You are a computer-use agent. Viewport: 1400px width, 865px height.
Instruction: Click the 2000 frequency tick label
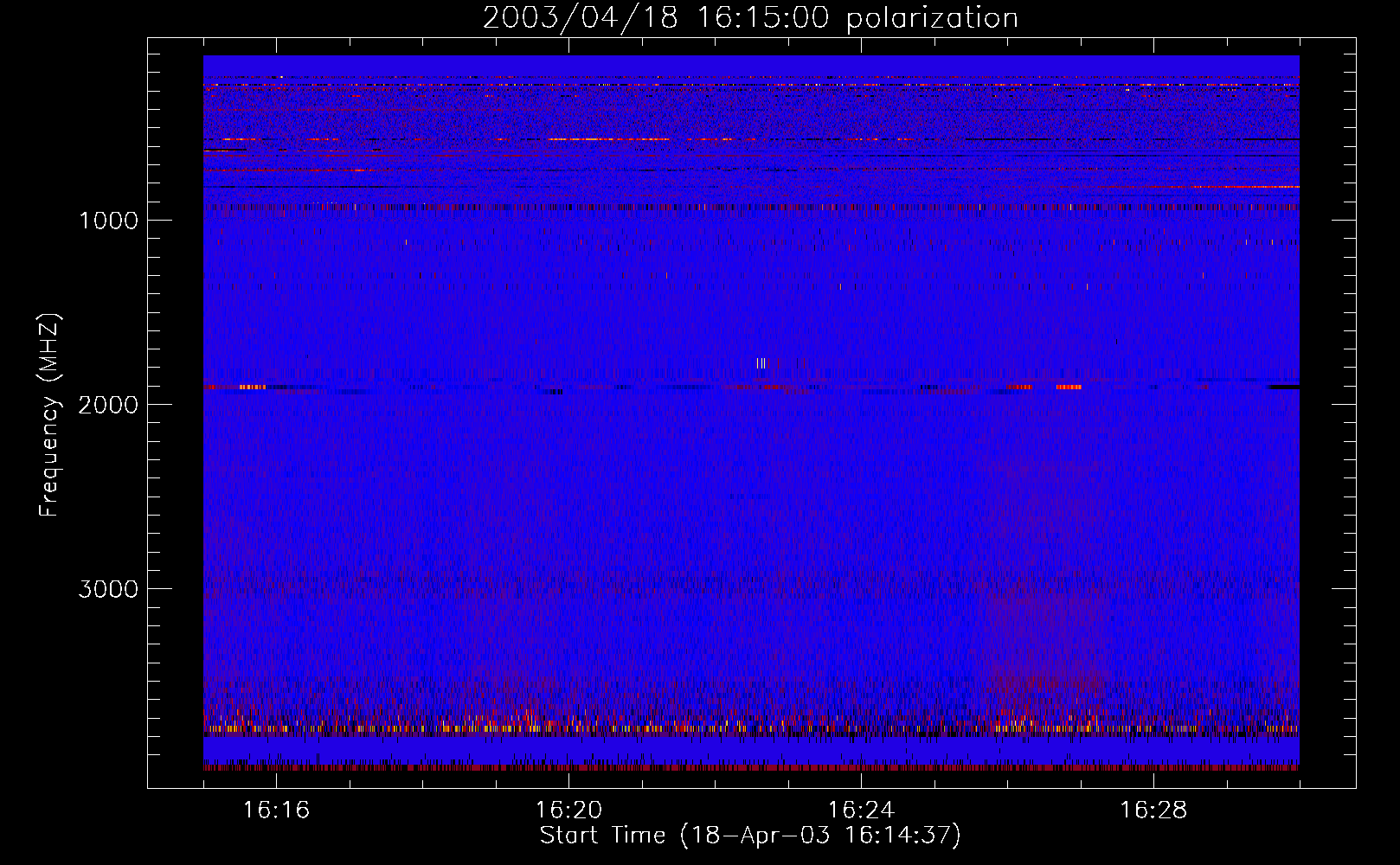pos(108,405)
